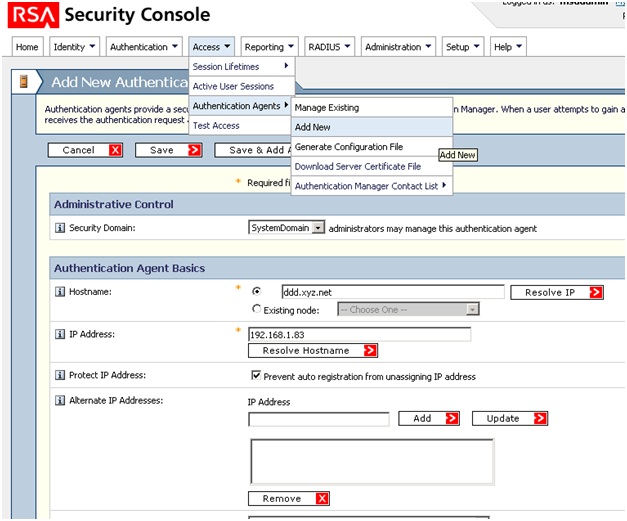Open the Authentication menu
The image size is (627, 521).
click(144, 47)
